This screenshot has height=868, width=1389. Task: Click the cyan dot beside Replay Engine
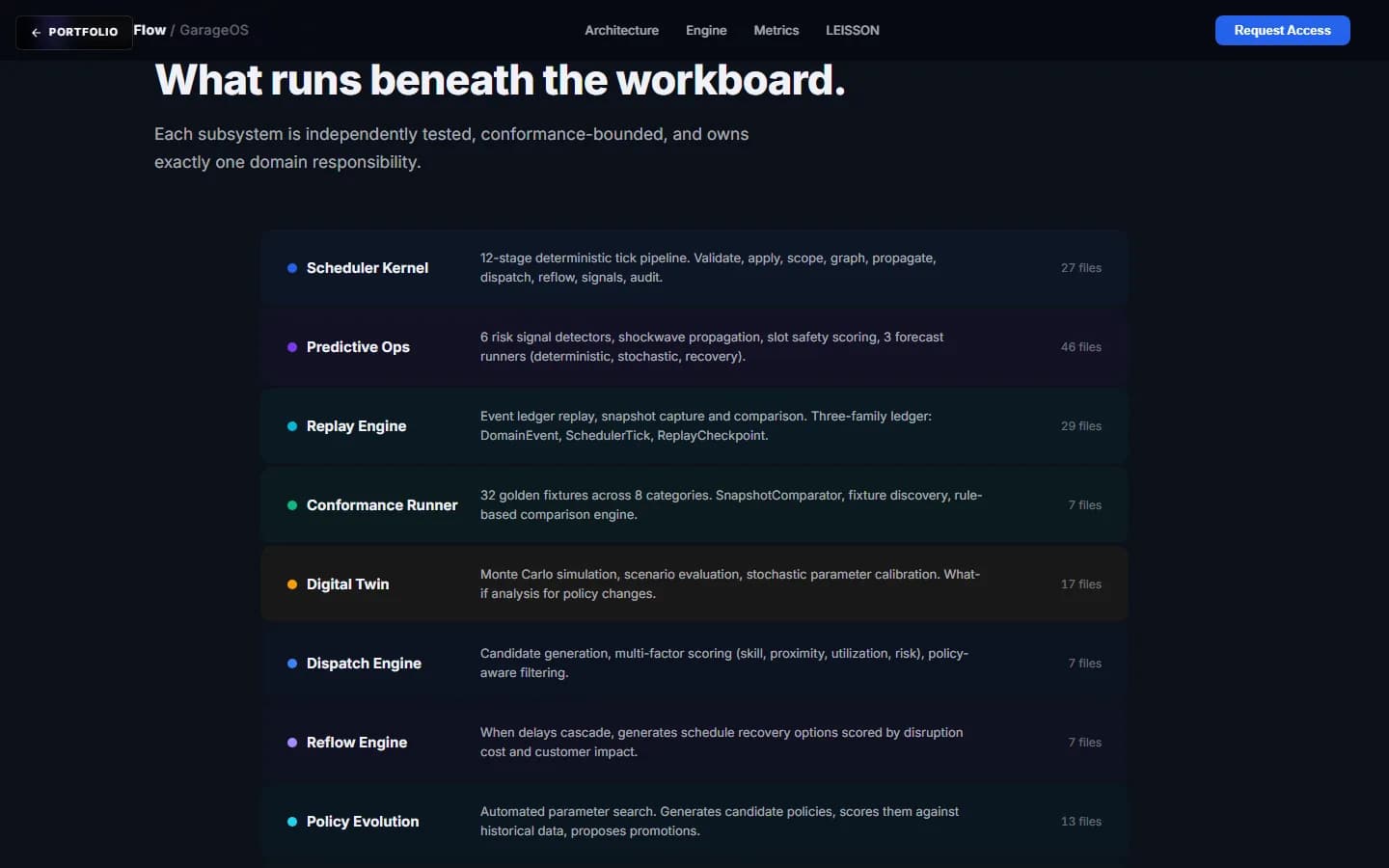pyautogui.click(x=292, y=426)
